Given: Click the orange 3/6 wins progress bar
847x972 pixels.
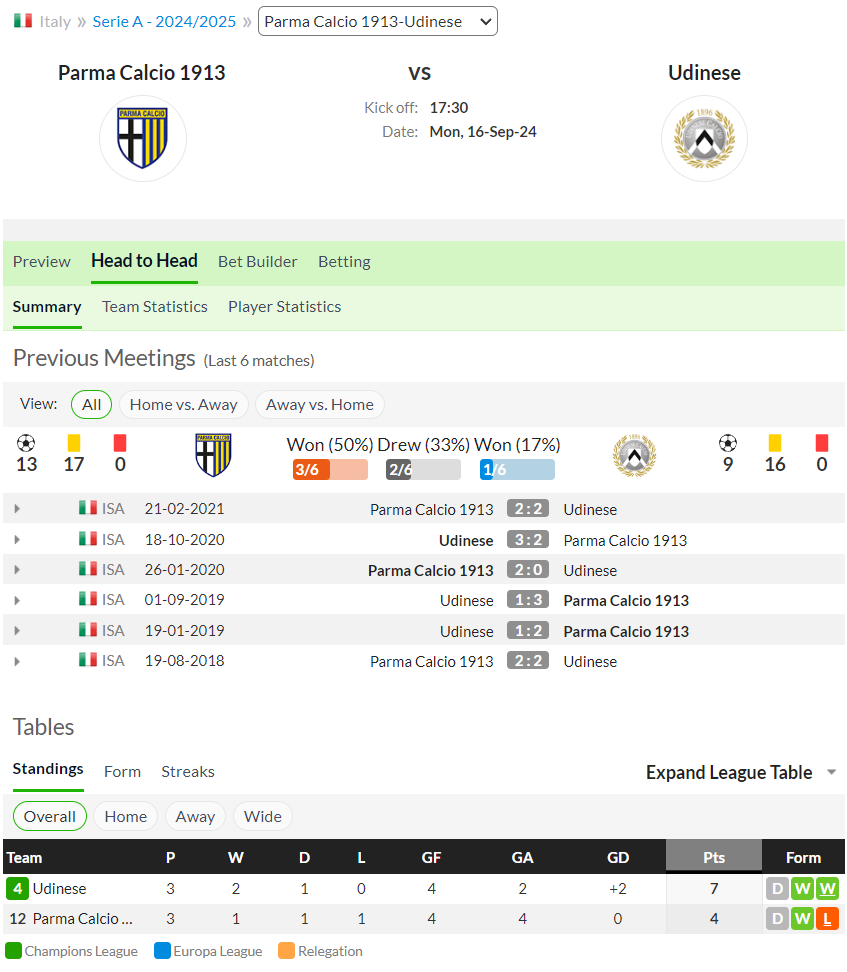Looking at the screenshot, I should [x=330, y=469].
